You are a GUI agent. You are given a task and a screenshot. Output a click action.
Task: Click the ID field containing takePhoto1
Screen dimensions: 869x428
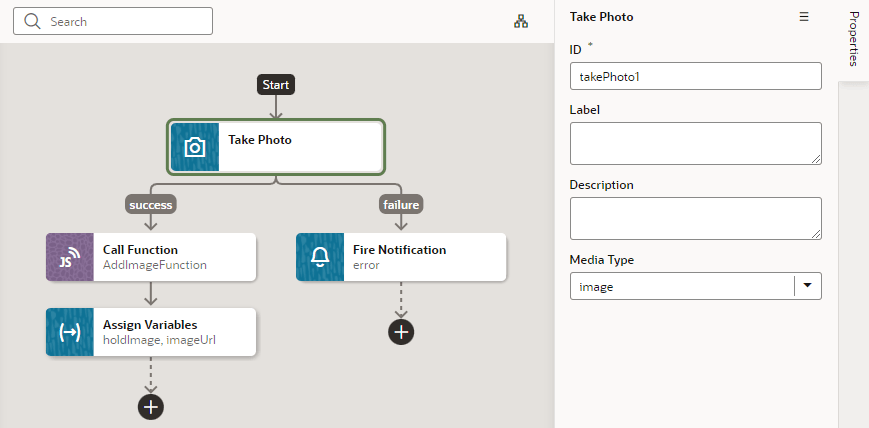pos(696,77)
